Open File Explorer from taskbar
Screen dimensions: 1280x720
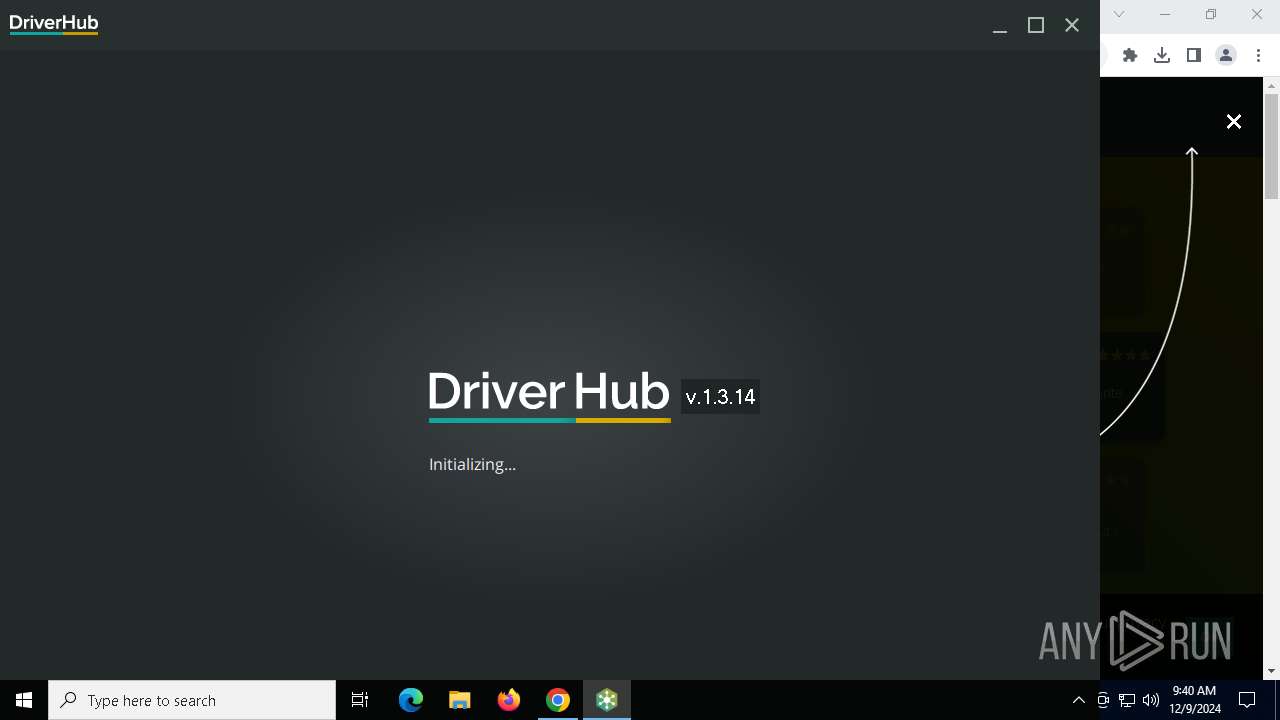(x=460, y=700)
